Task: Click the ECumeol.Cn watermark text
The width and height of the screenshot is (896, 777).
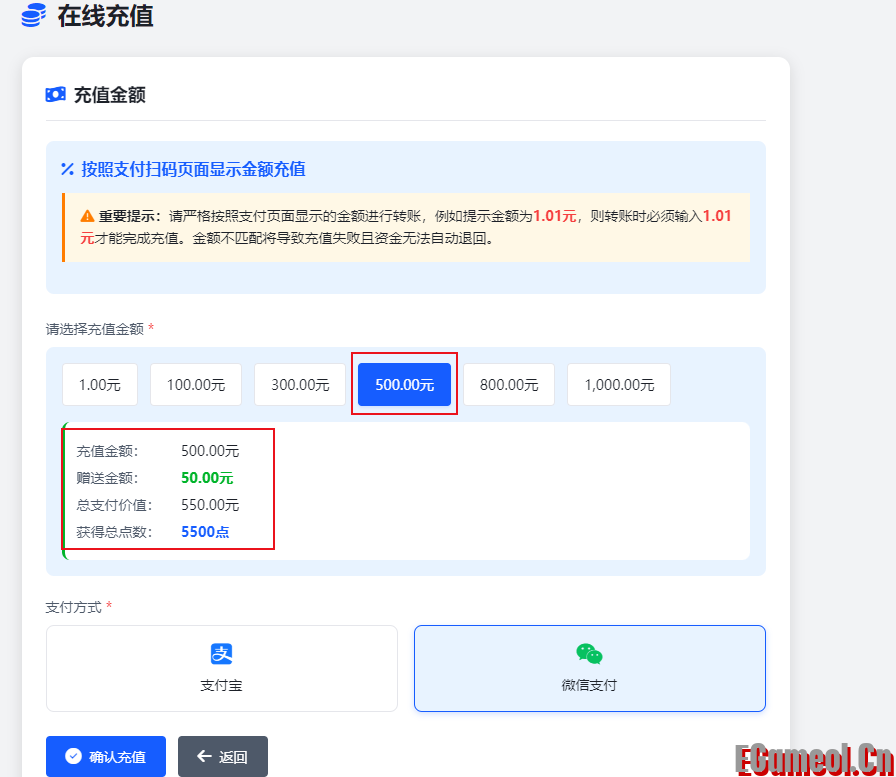Action: click(x=811, y=760)
